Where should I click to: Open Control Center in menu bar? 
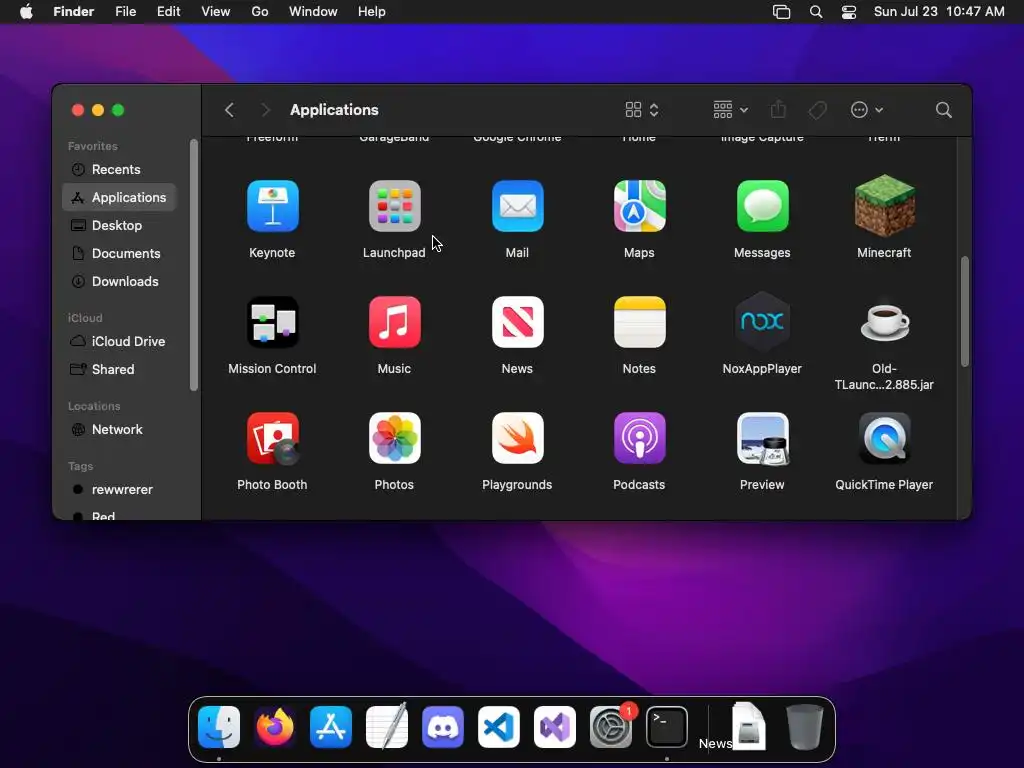[848, 12]
